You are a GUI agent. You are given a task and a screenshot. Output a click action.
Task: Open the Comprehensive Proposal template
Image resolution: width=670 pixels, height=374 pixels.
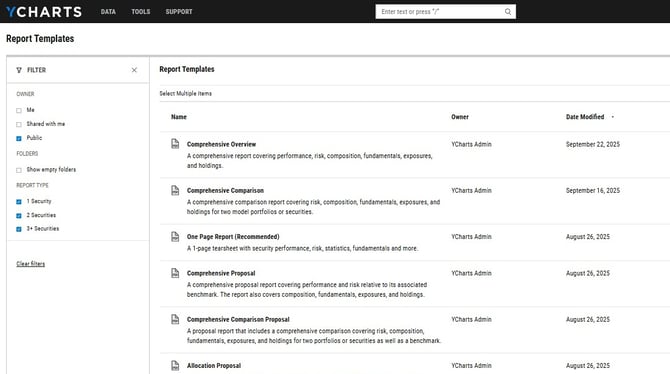[221, 273]
